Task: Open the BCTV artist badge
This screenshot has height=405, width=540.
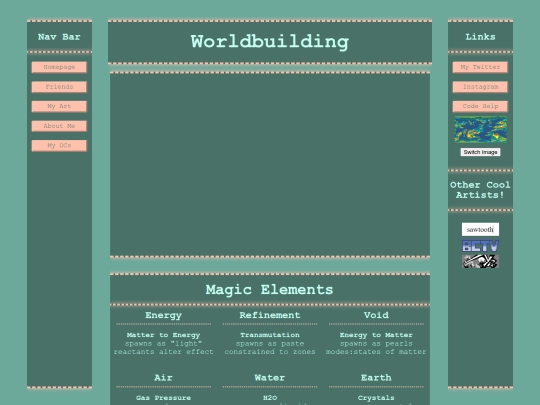Action: tap(480, 246)
